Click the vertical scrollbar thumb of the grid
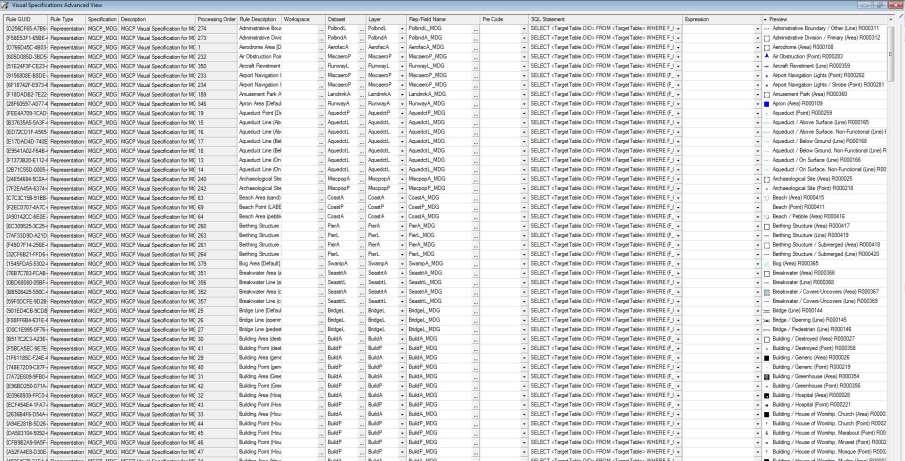 pos(891,53)
